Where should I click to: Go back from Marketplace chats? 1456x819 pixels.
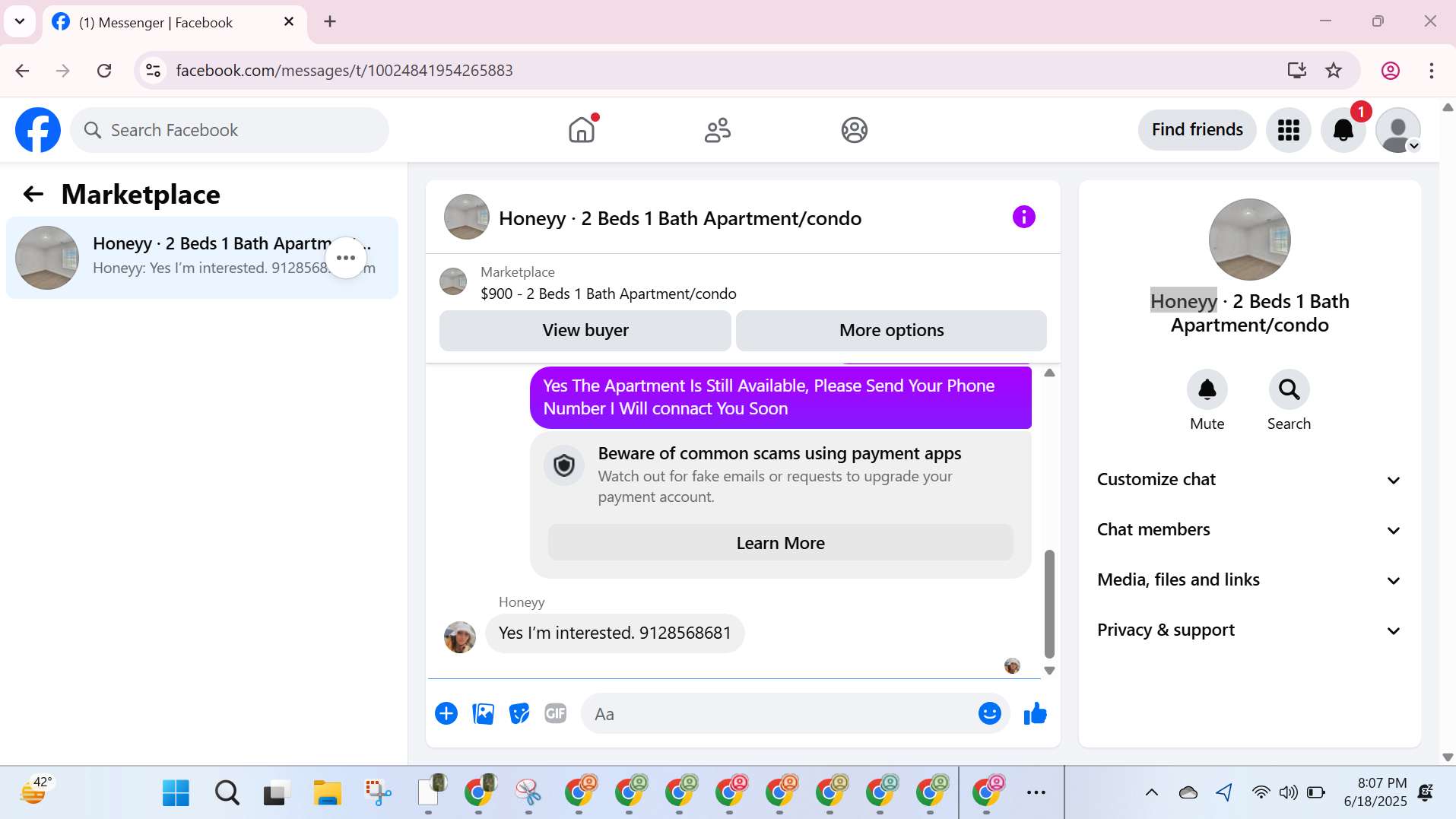[33, 195]
